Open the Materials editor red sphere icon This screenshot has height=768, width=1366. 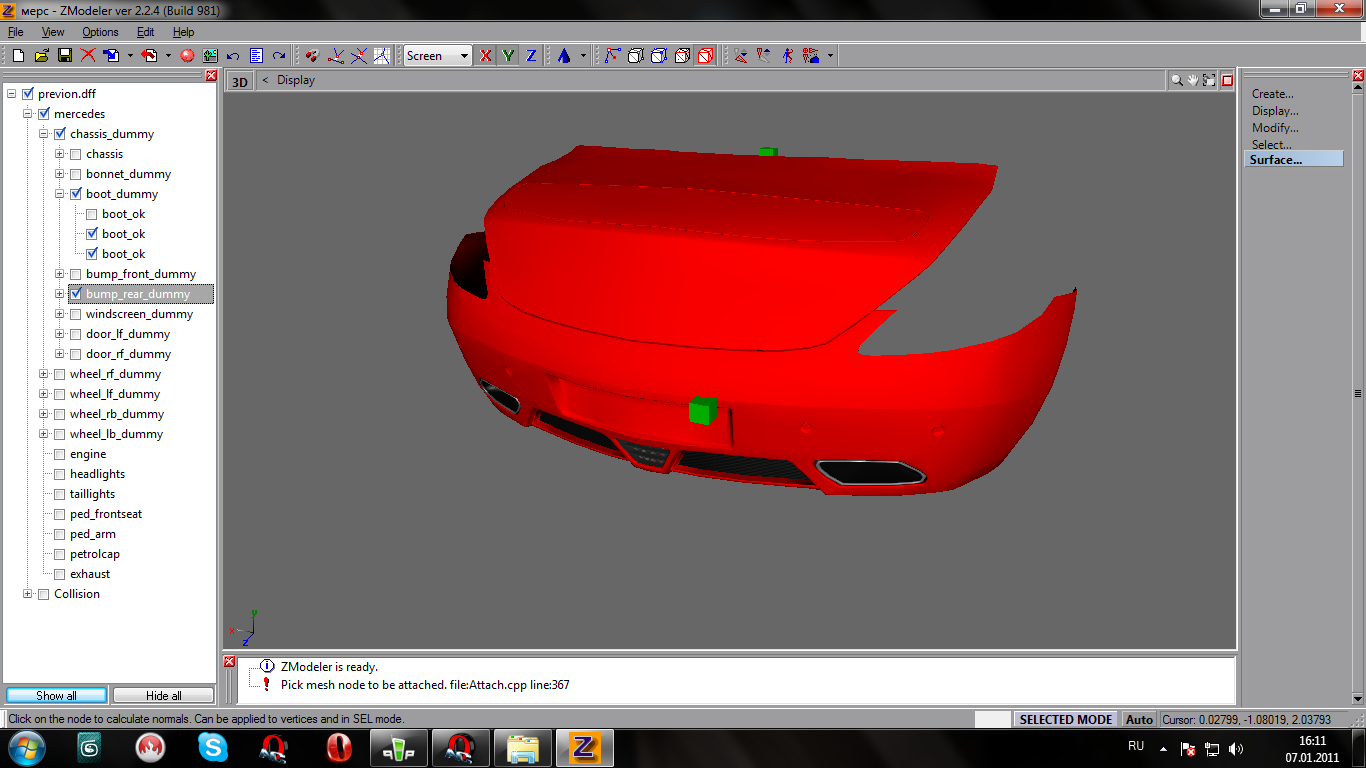tap(187, 56)
